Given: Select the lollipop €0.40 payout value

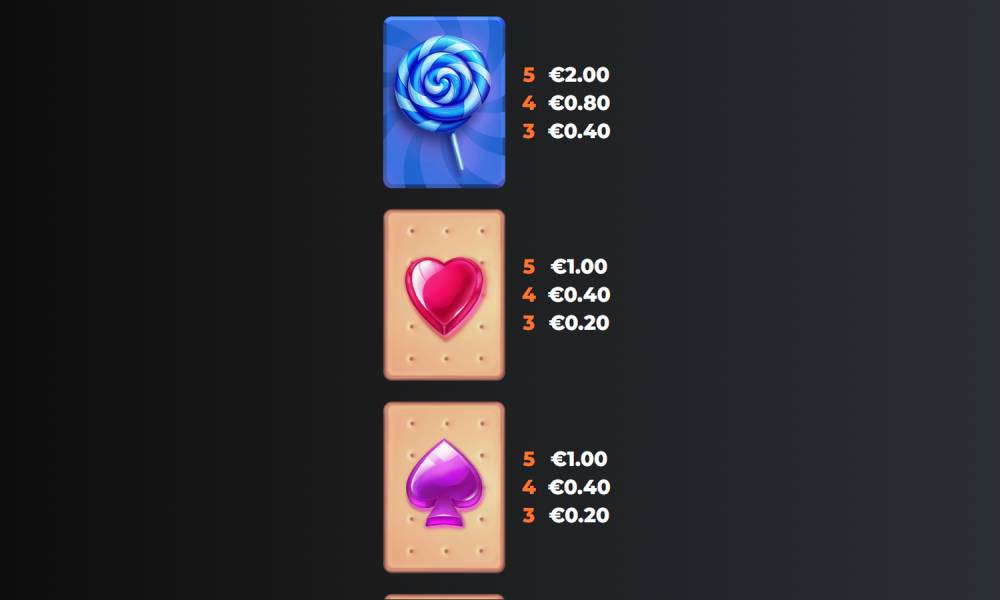Looking at the screenshot, I should click(579, 131).
